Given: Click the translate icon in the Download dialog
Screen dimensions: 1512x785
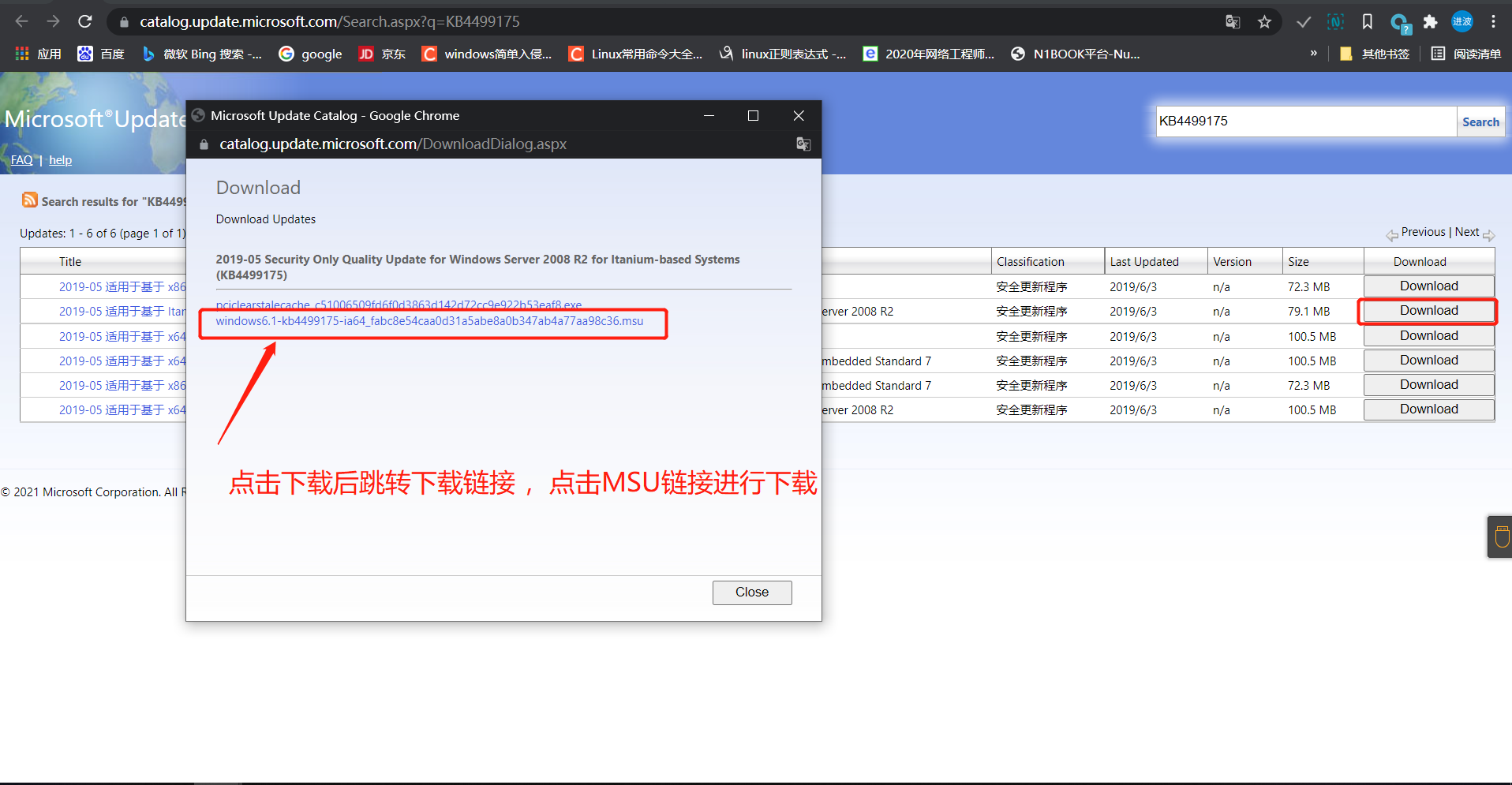Looking at the screenshot, I should point(803,144).
